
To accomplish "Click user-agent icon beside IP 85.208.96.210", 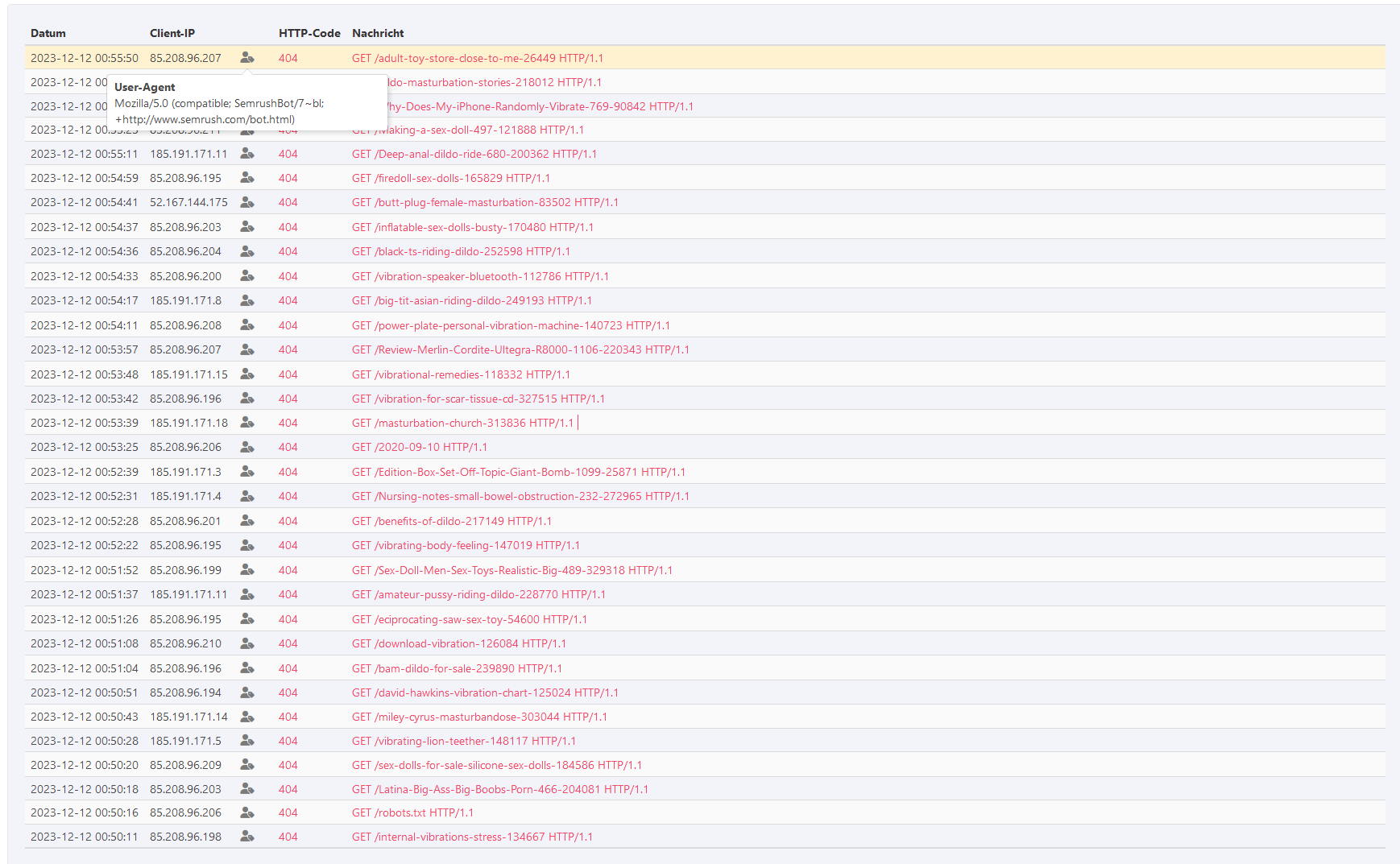I will point(247,643).
